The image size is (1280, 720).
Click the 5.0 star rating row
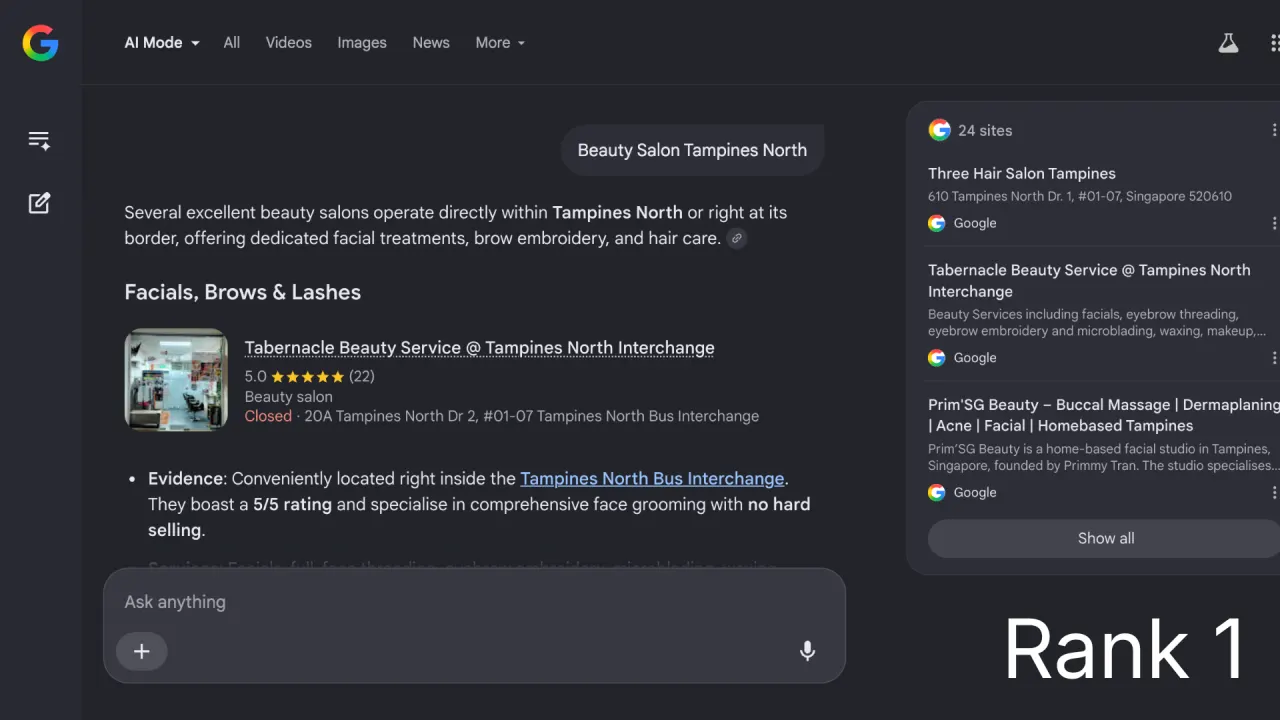click(310, 377)
